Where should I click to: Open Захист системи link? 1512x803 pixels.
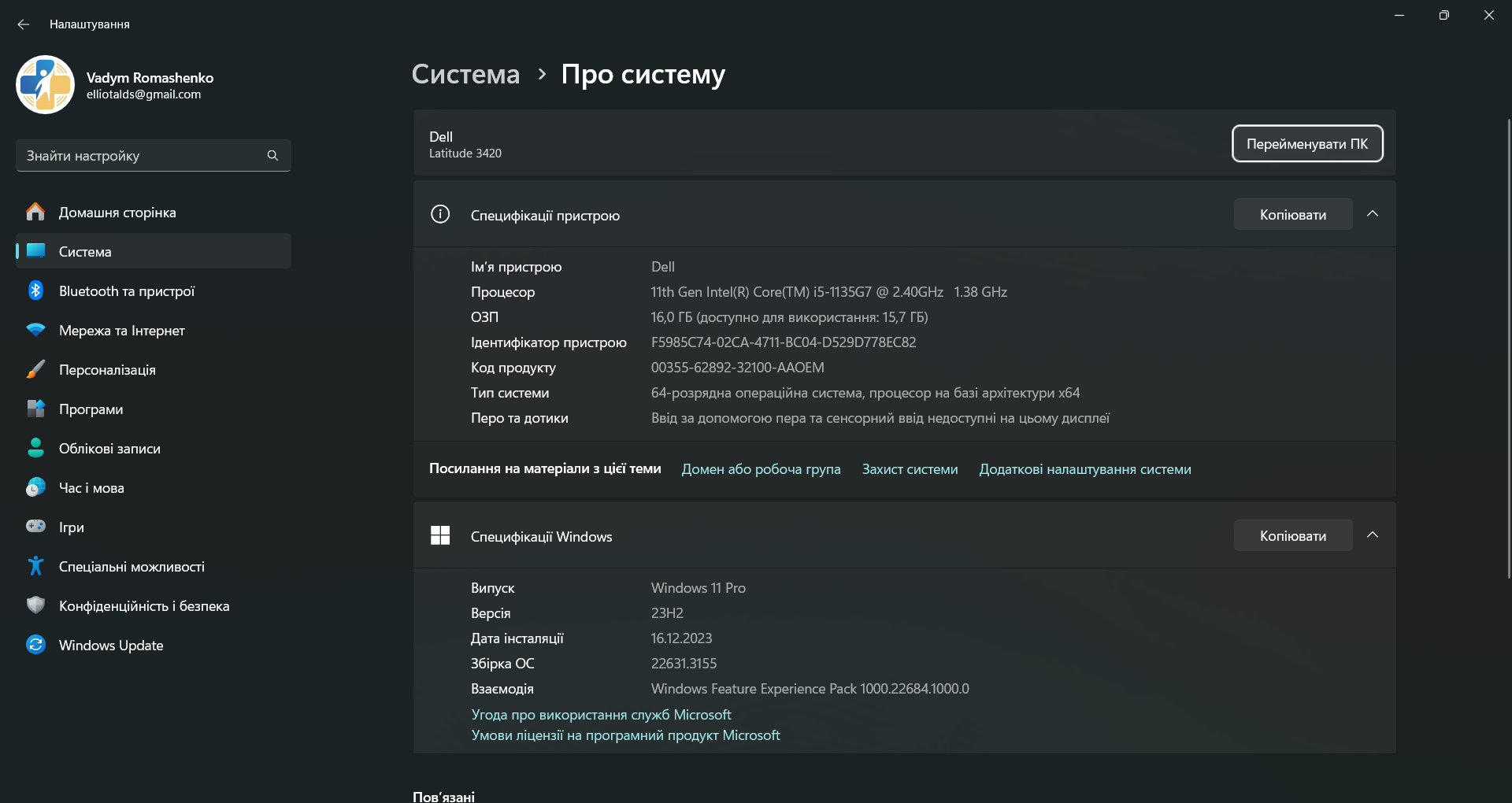pyautogui.click(x=910, y=469)
